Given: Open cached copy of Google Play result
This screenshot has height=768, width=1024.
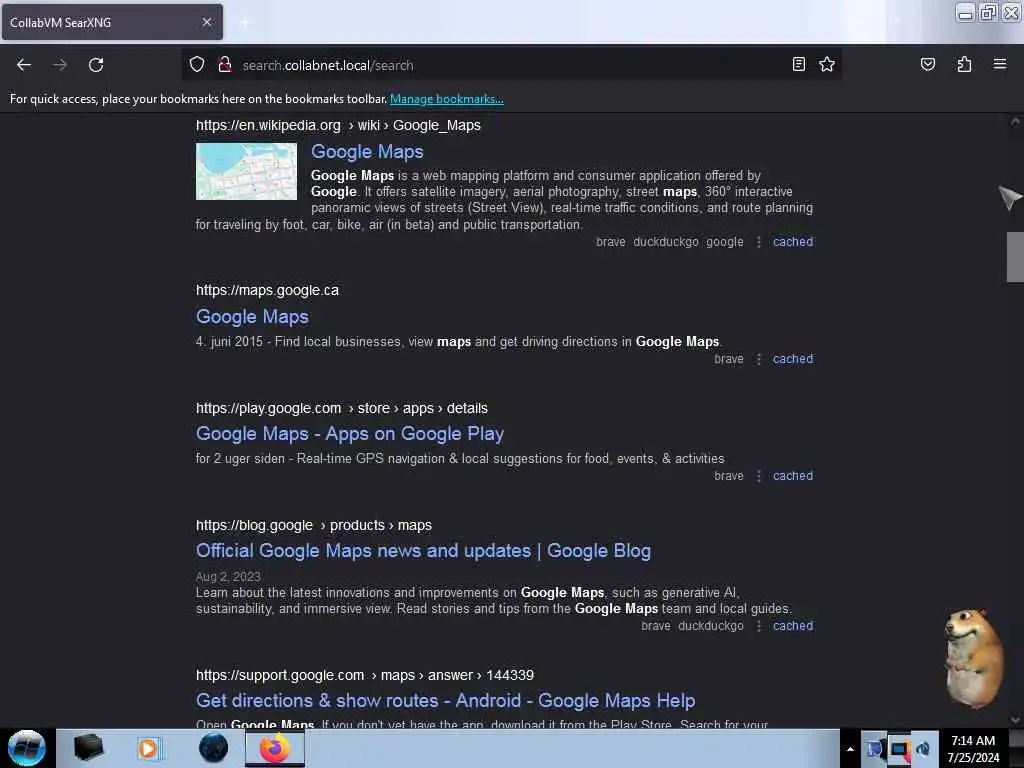Looking at the screenshot, I should [793, 476].
